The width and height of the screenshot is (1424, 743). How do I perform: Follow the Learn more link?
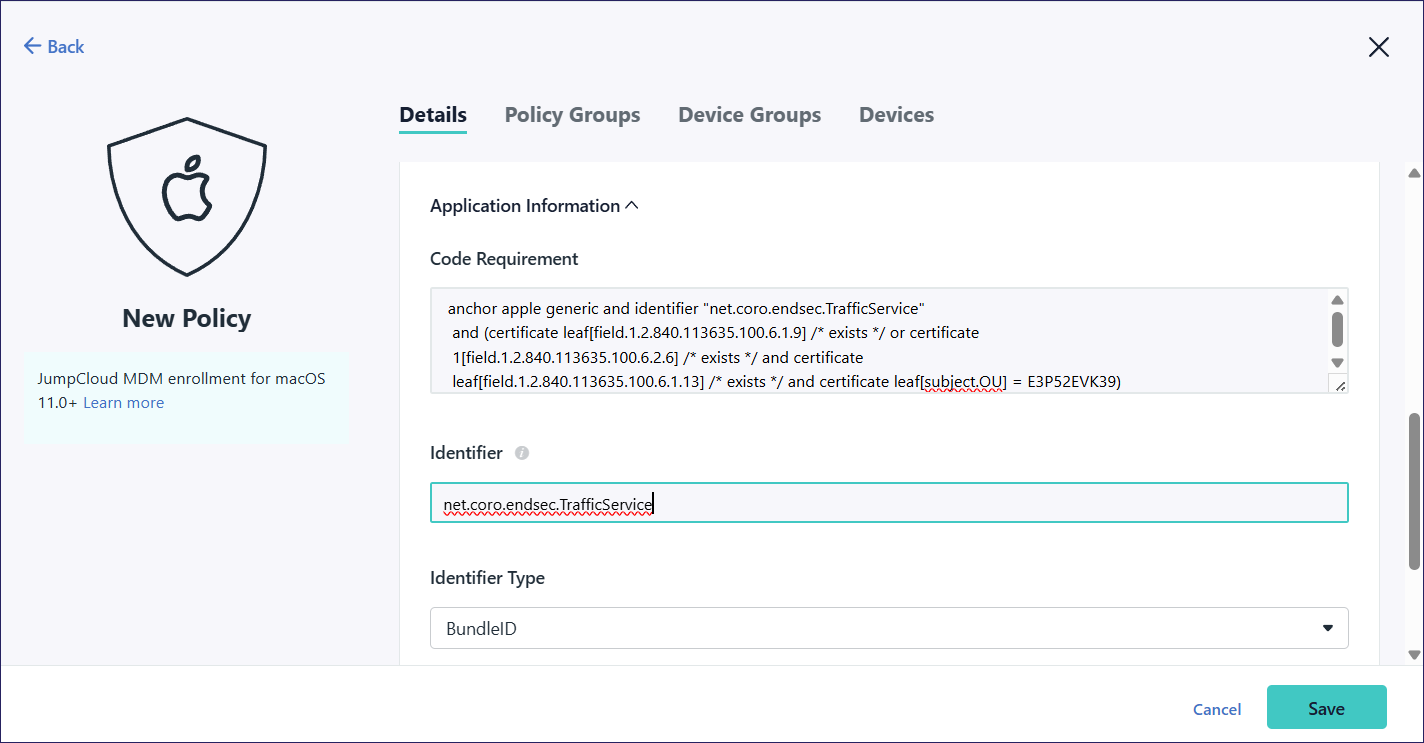123,403
